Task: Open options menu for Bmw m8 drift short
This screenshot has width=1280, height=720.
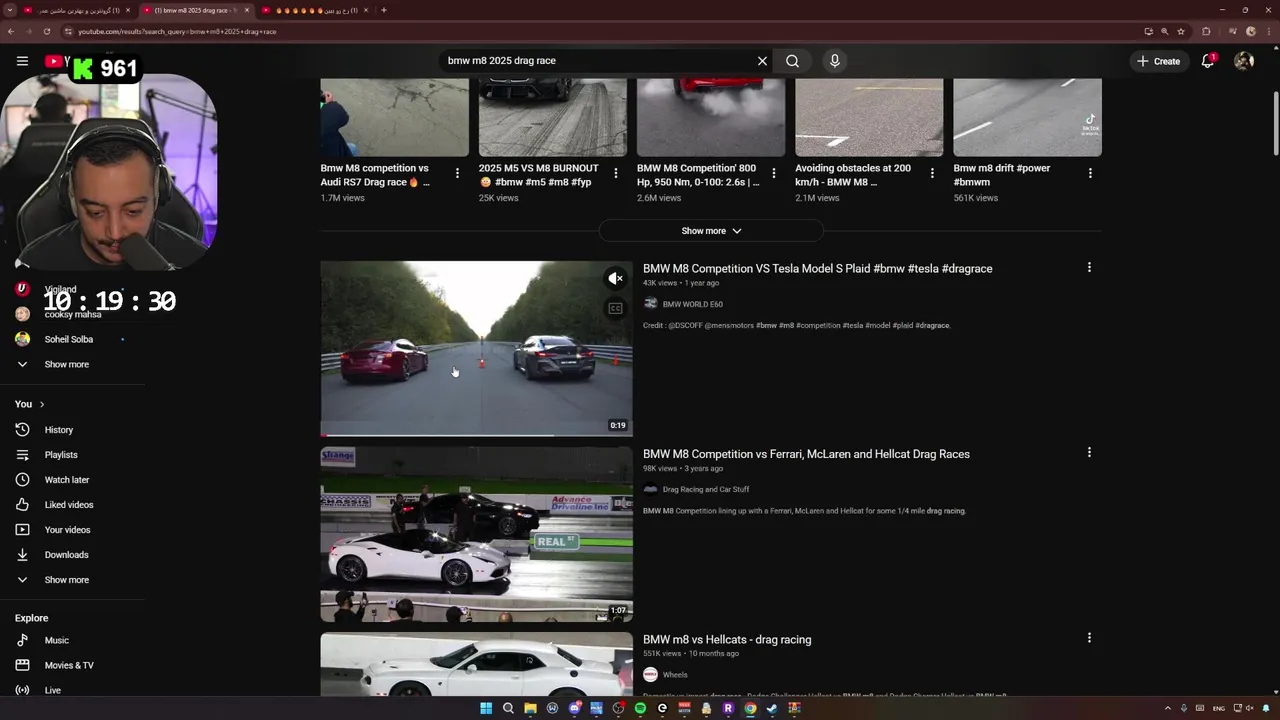Action: pos(1090,173)
